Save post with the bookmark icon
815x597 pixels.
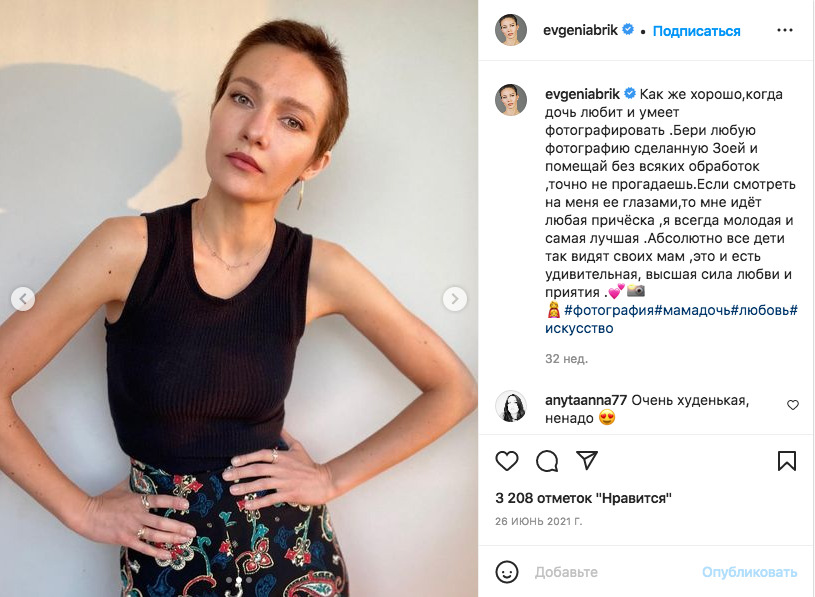point(786,461)
